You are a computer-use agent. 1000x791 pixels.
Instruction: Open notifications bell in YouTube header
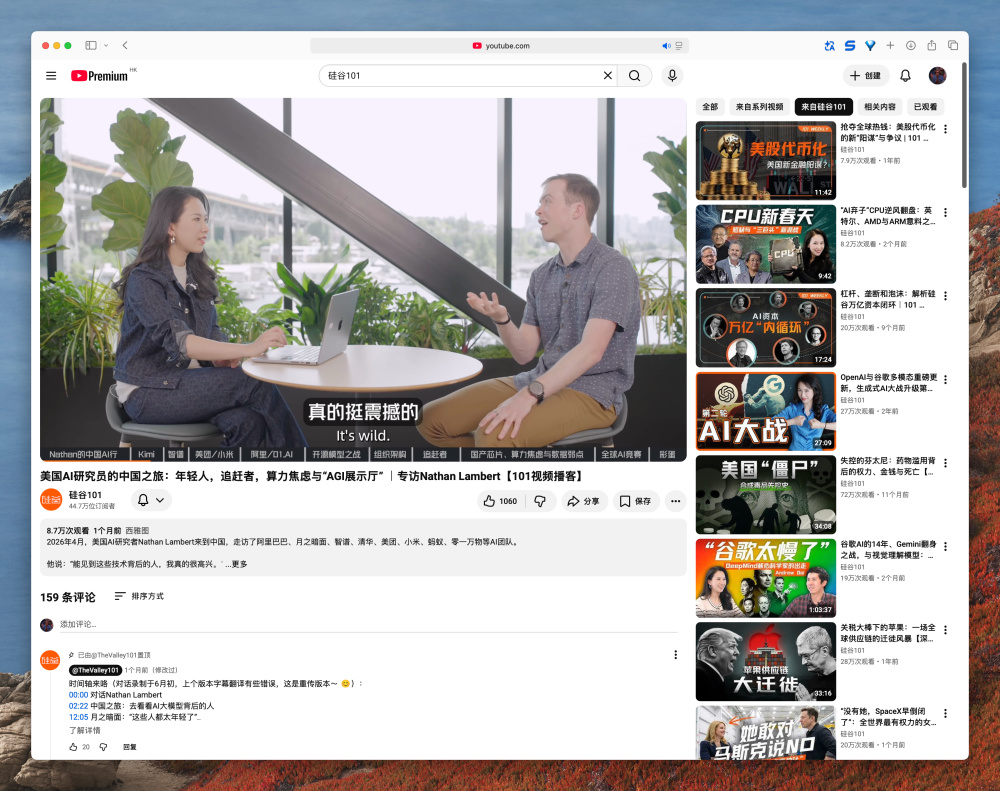(x=905, y=75)
